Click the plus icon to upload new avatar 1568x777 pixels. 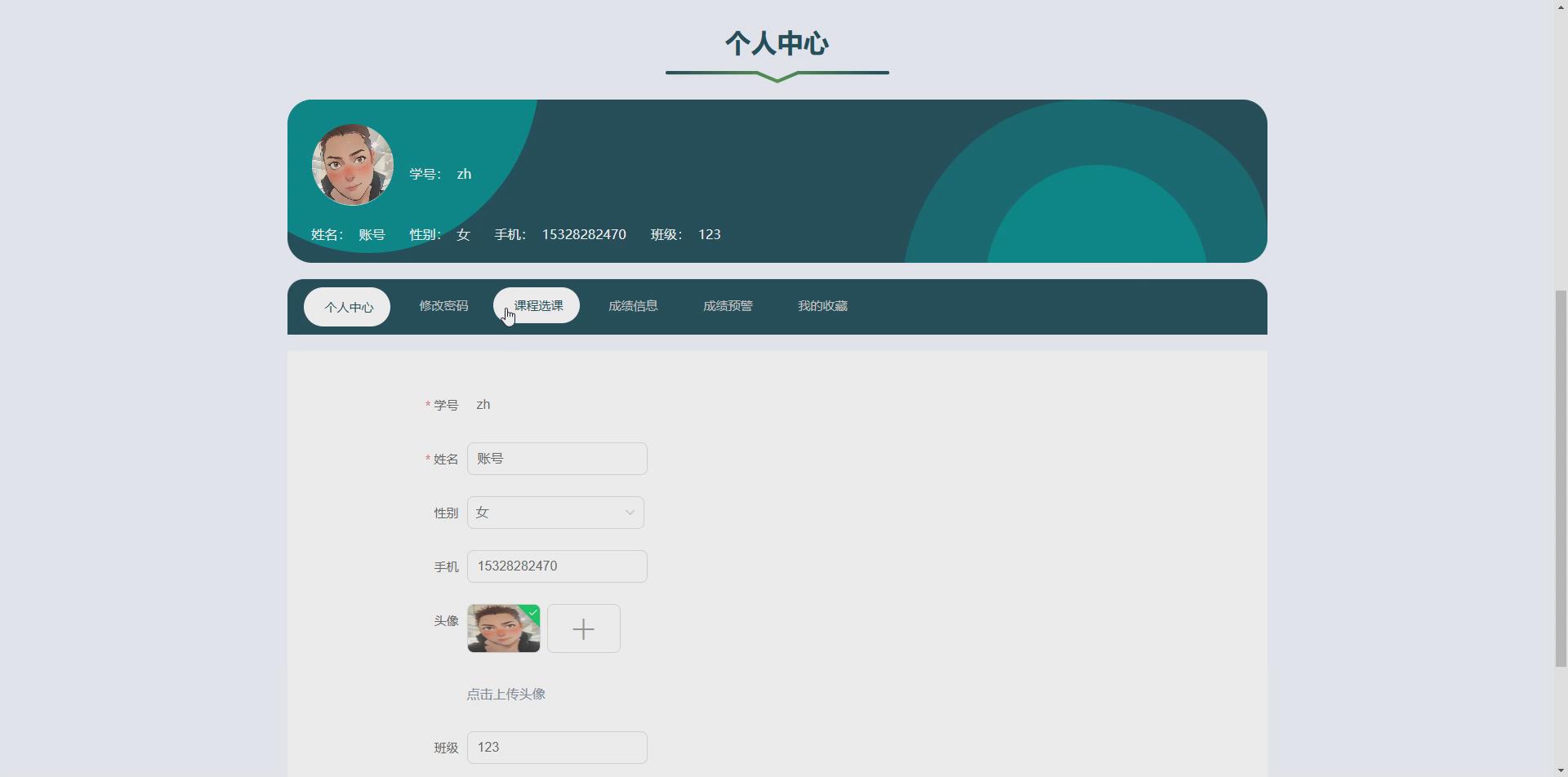coord(583,628)
